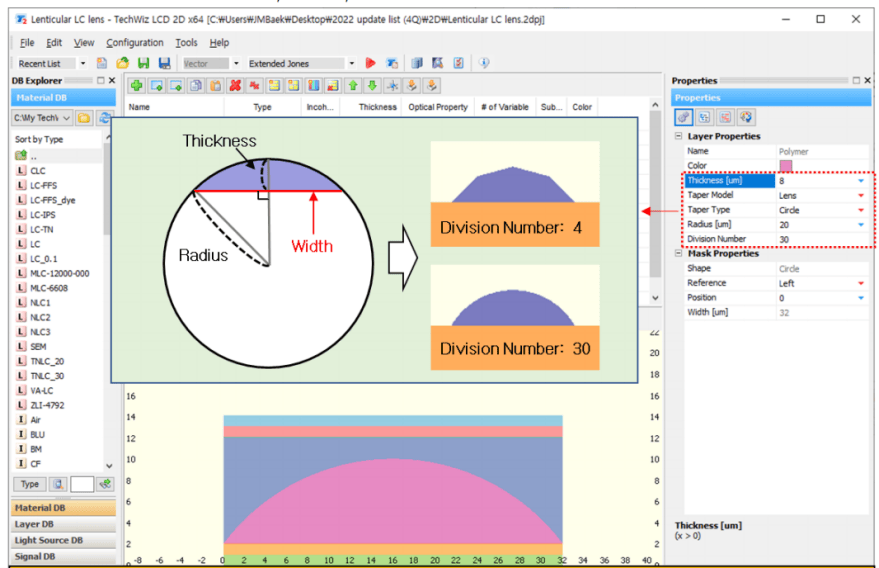Click the blue info help icon
Viewport: 879px width, 568px height.
point(484,63)
